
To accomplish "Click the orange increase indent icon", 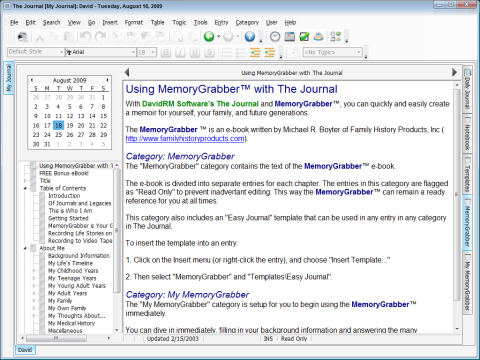I will pyautogui.click(x=270, y=52).
